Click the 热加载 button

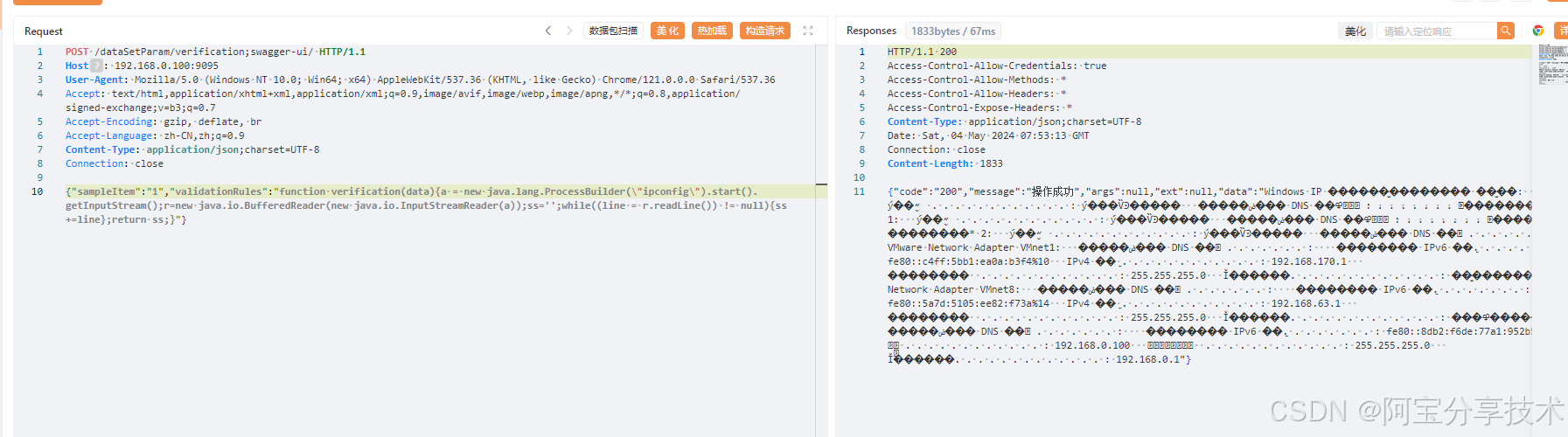pyautogui.click(x=712, y=31)
